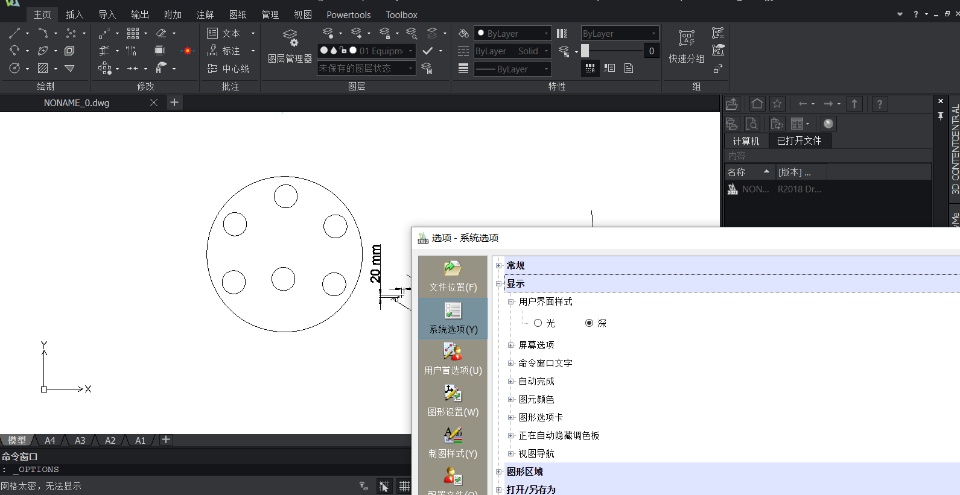Image resolution: width=960 pixels, height=495 pixels.
Task: Collapse the 显示 section
Action: [x=498, y=284]
